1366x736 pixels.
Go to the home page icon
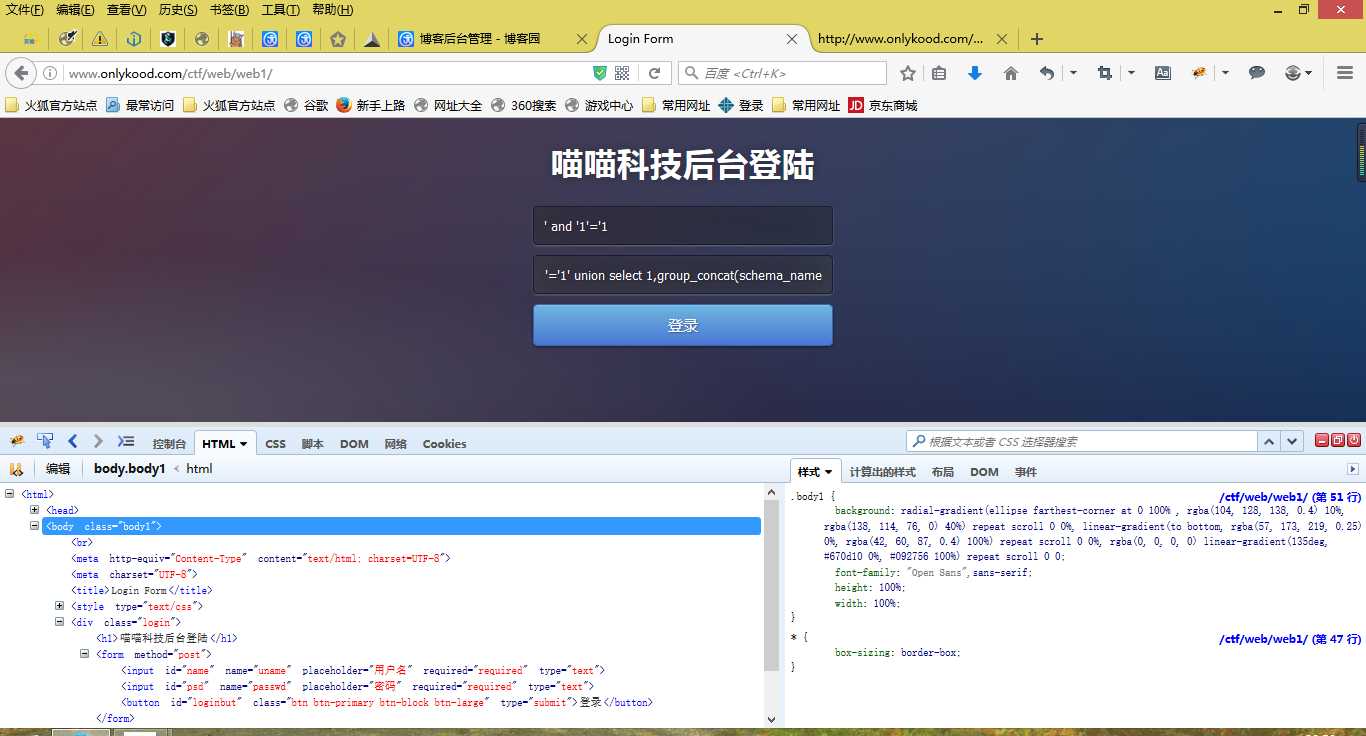coord(1011,73)
